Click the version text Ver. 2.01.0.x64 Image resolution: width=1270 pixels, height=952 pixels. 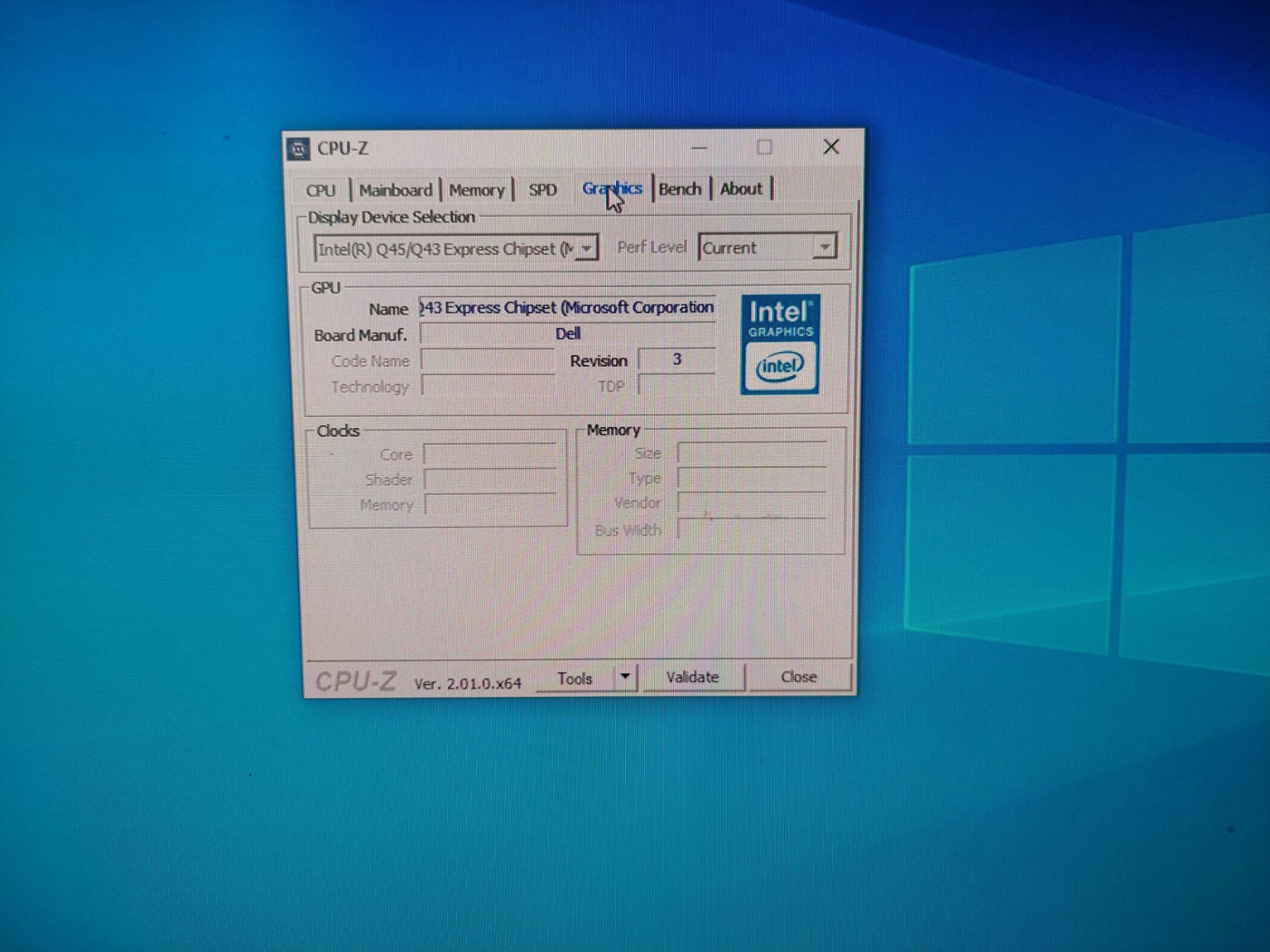coord(468,684)
